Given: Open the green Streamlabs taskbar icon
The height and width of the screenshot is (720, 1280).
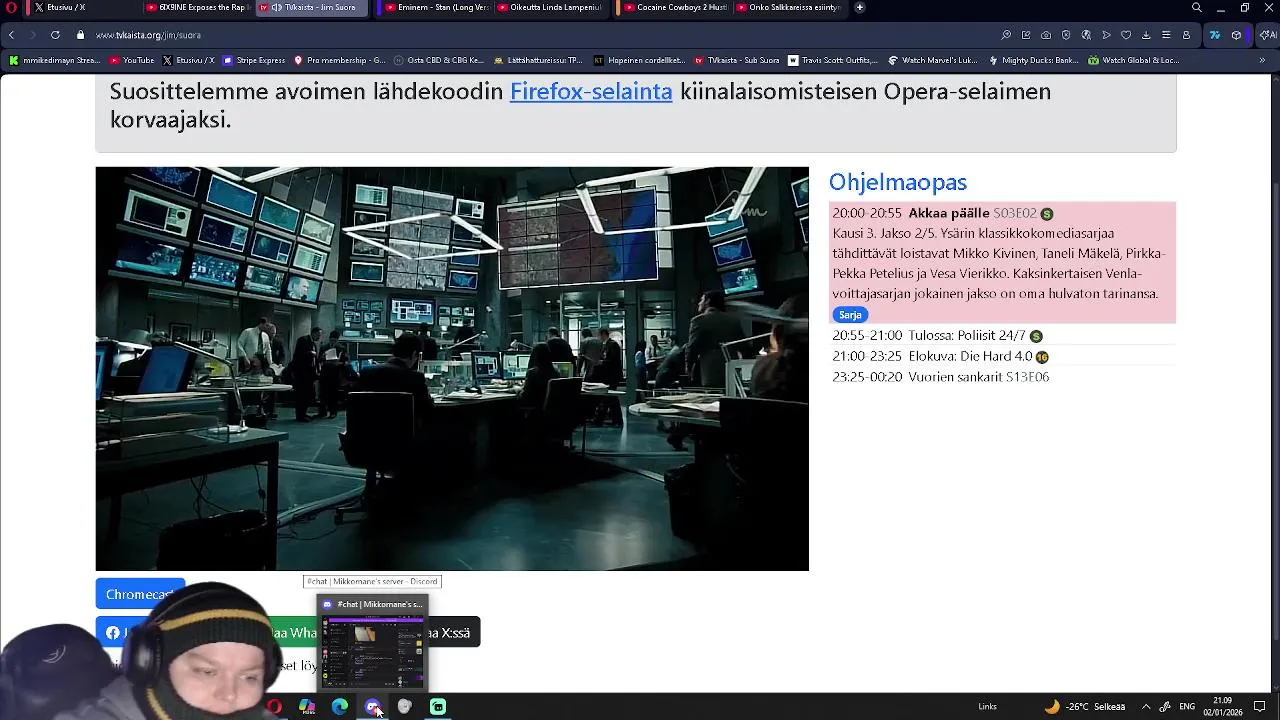Looking at the screenshot, I should point(438,707).
